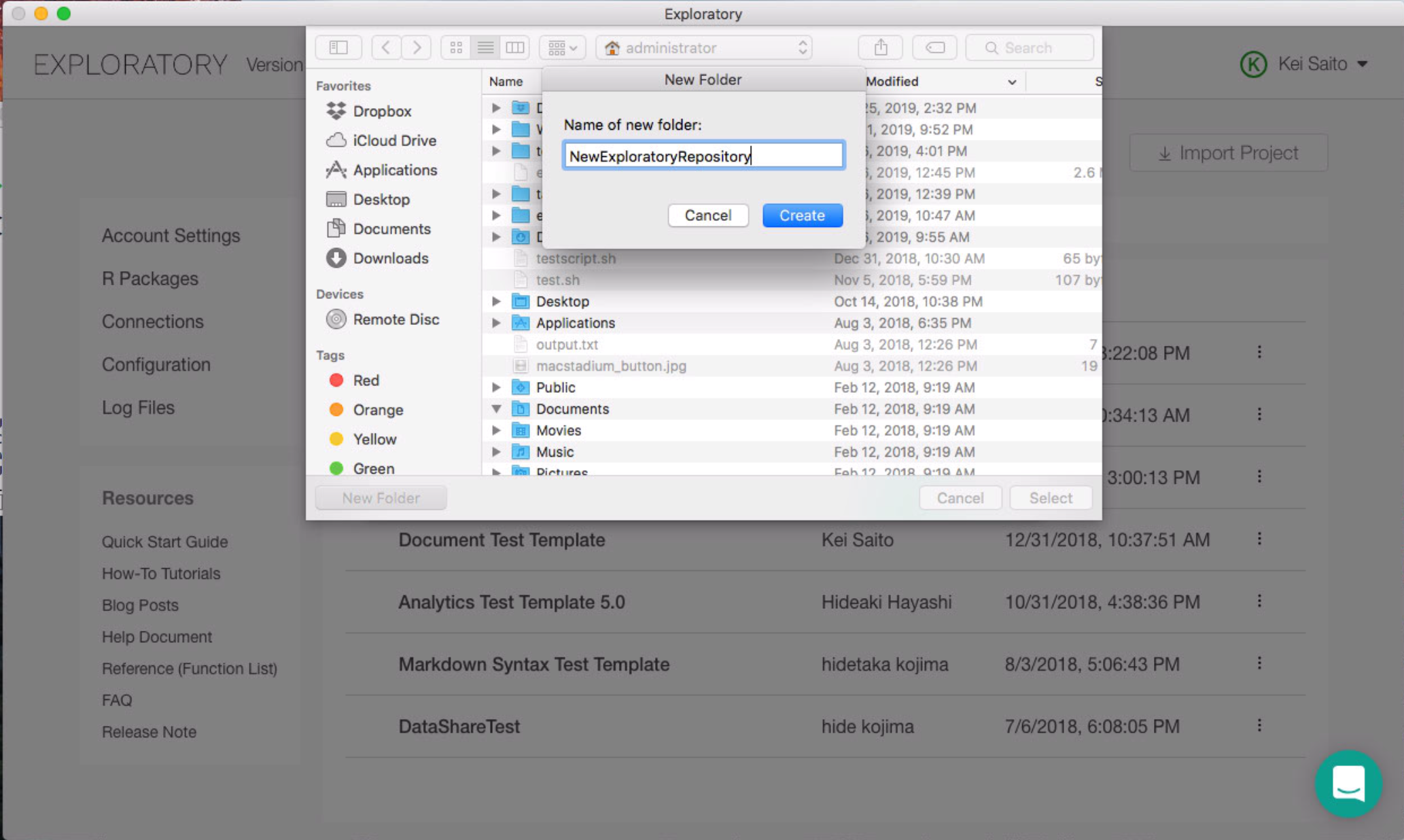
Task: Open the group-by arrangement dropdown
Action: 563,48
